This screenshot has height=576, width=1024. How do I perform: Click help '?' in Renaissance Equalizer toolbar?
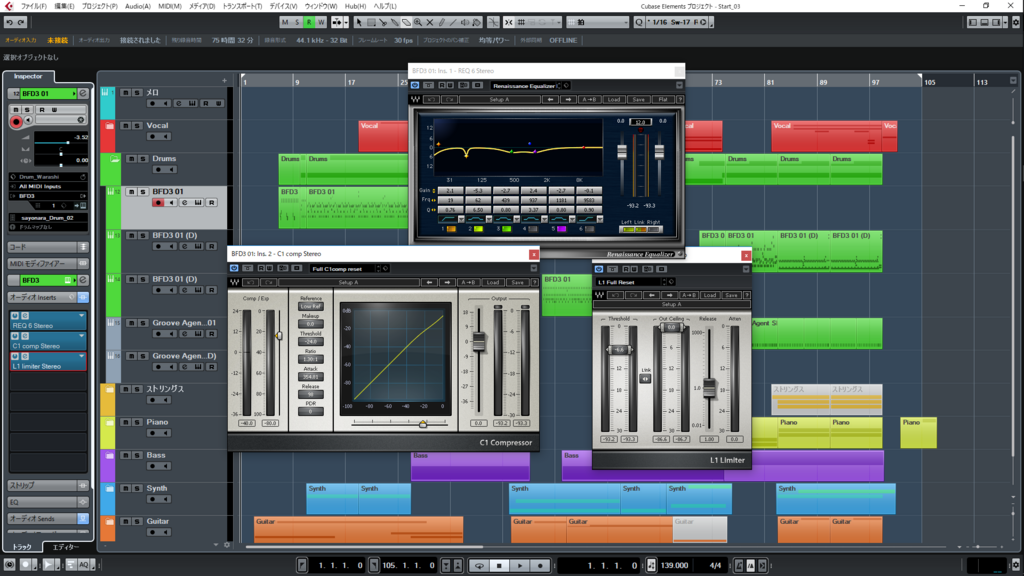pos(680,99)
